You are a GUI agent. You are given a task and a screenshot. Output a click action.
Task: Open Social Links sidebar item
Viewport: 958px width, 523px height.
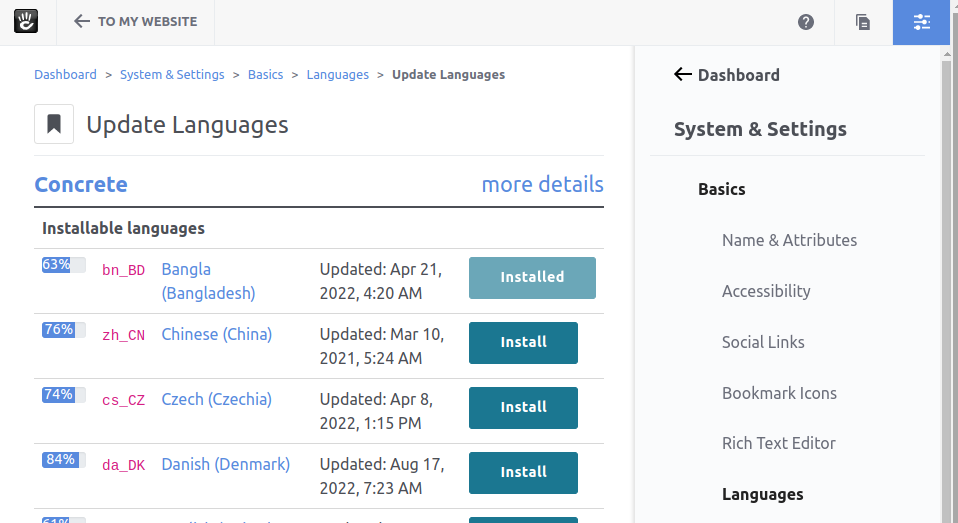763,342
